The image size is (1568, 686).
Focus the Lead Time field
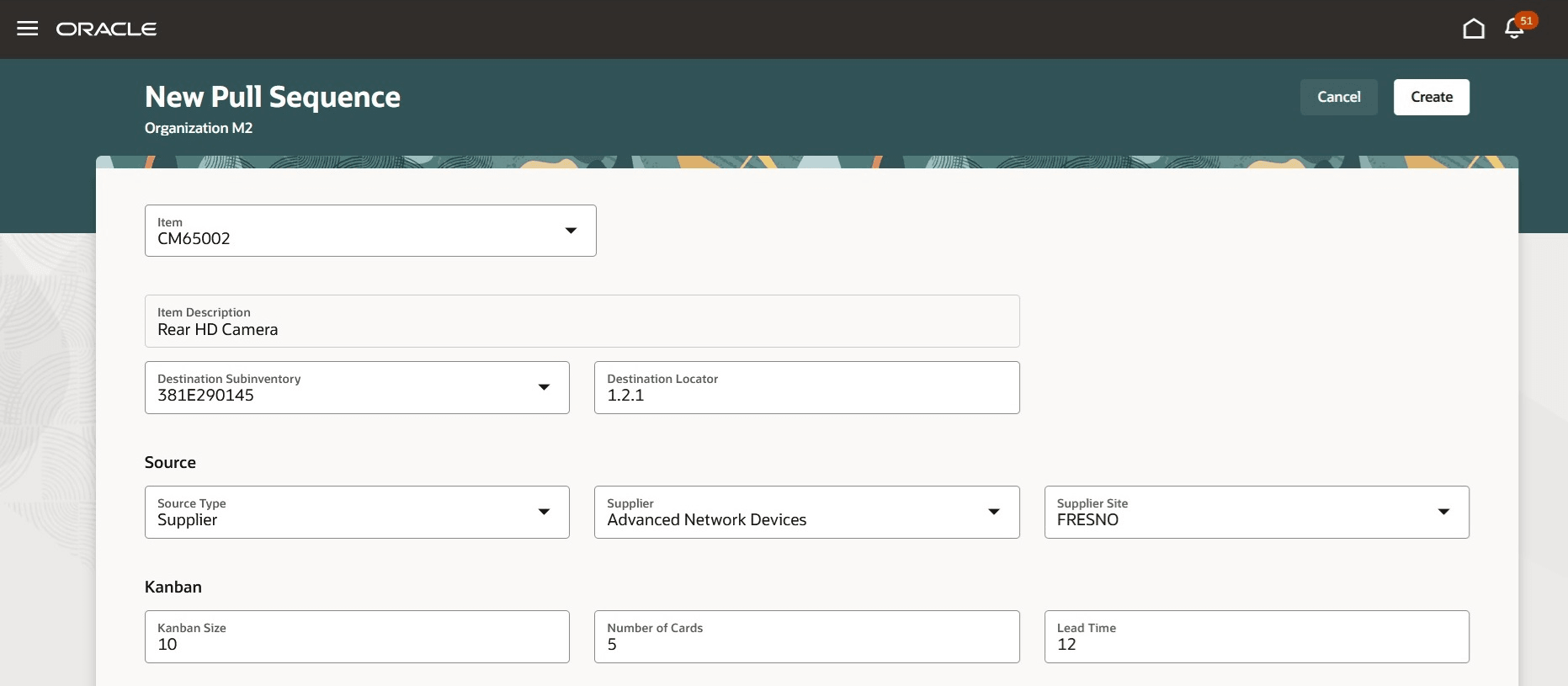click(x=1257, y=636)
